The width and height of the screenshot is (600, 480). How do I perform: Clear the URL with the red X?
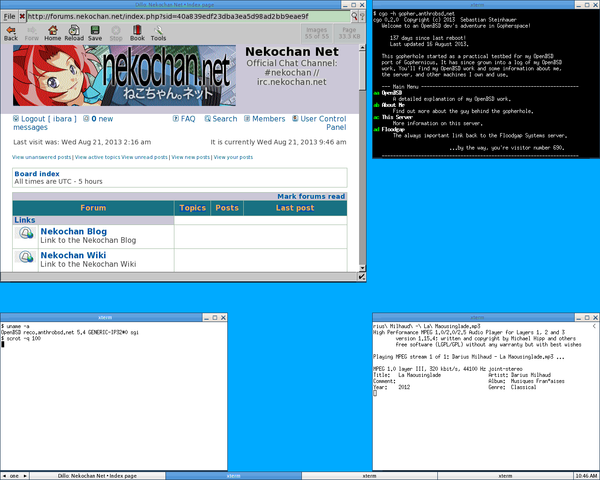click(x=22, y=16)
